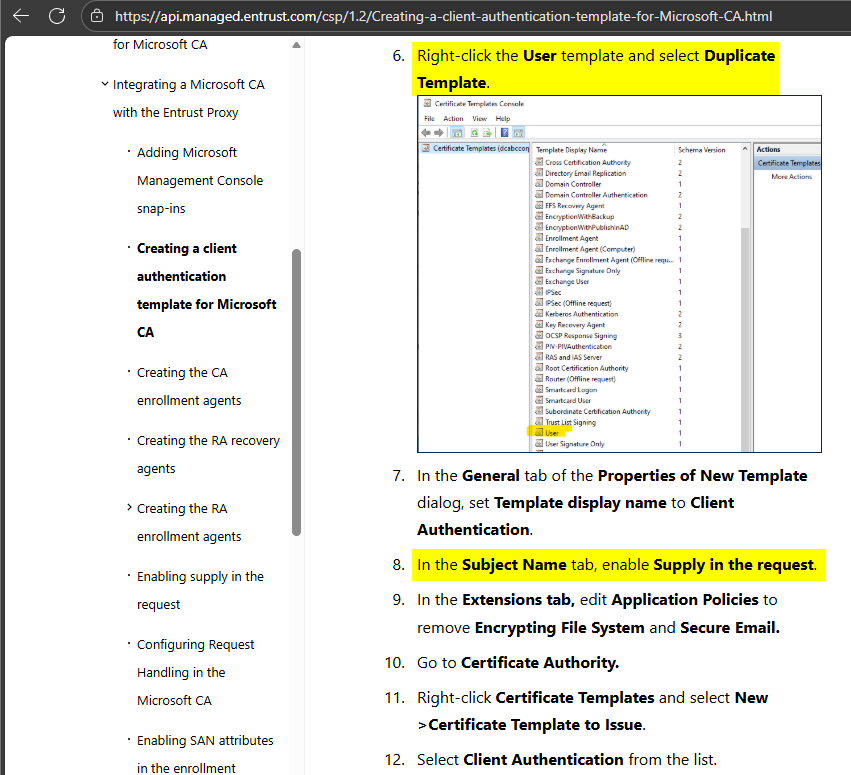Expand Creating the RA enrollment agents chevron
The image size is (851, 775).
(129, 508)
